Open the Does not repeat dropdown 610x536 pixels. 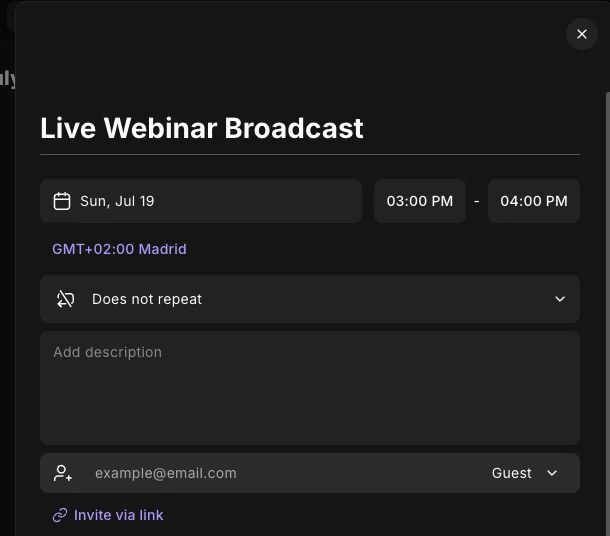pos(310,299)
